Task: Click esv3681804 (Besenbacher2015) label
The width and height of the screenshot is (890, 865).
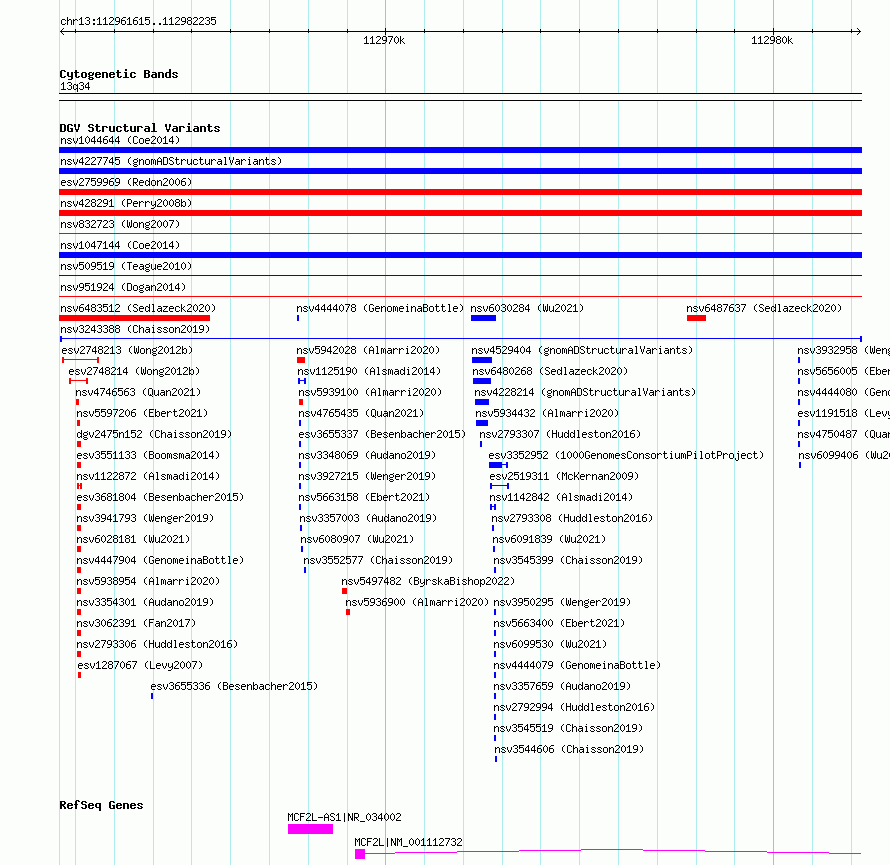Action: click(x=160, y=497)
